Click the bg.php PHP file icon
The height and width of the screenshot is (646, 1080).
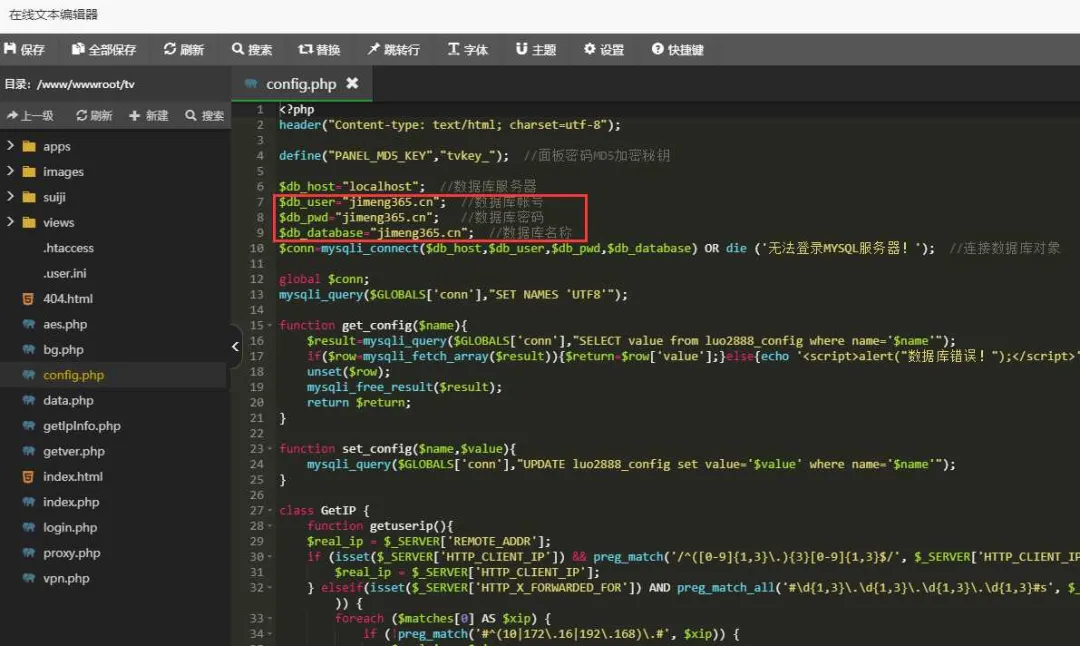[28, 350]
